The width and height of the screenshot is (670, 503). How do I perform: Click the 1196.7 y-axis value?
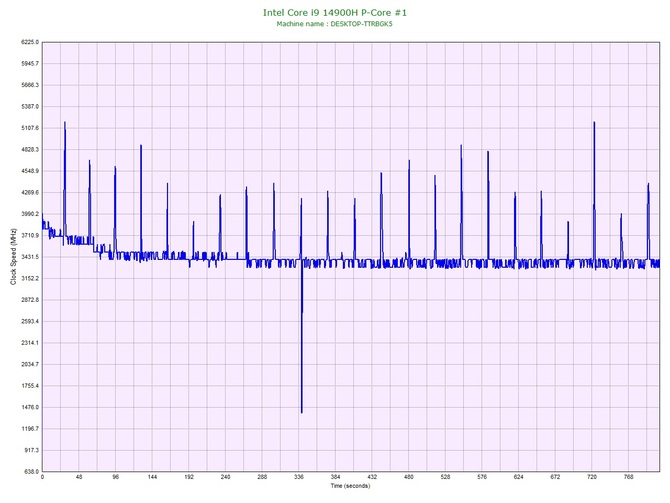coord(30,429)
